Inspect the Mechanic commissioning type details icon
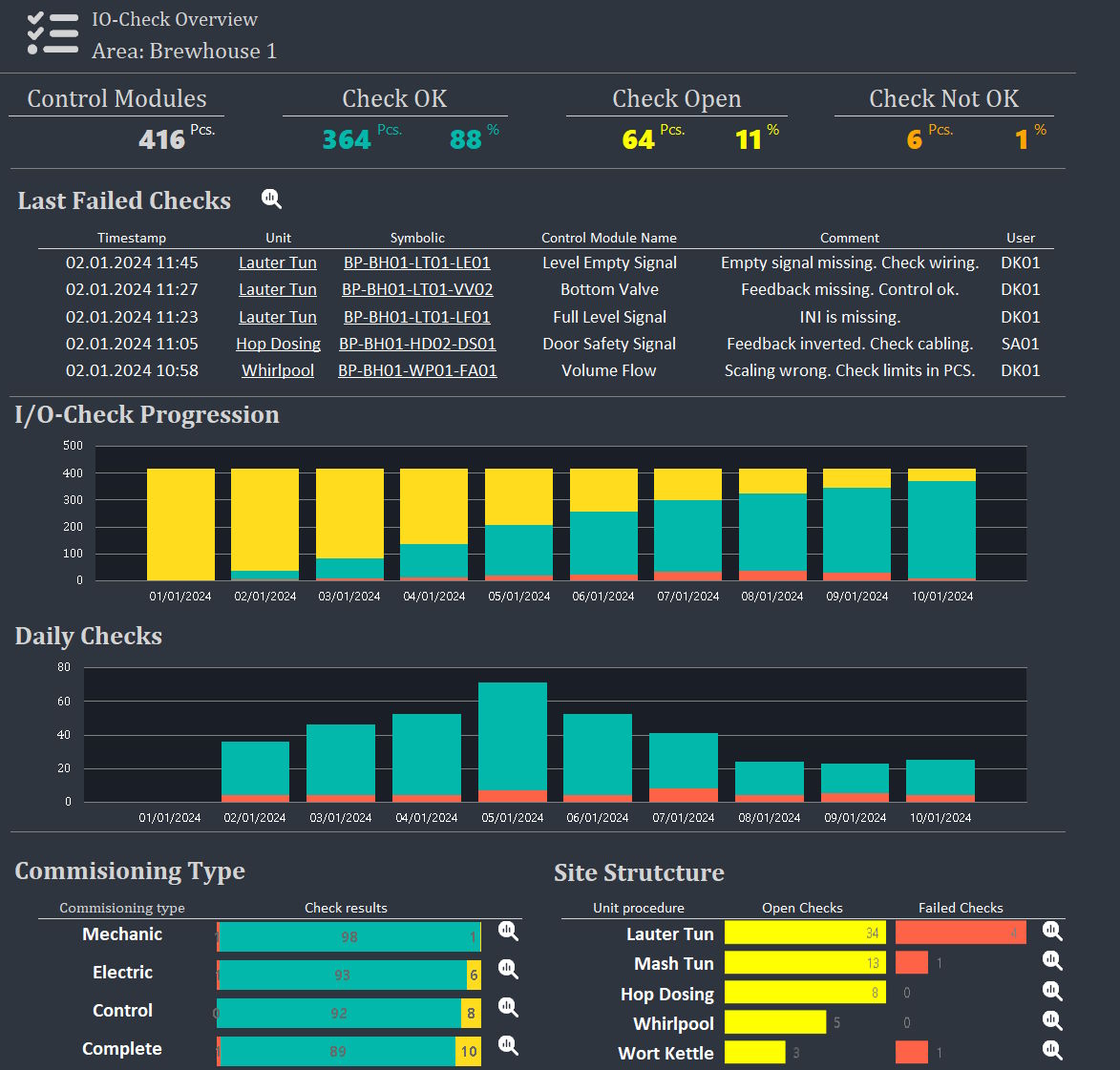Screen dimensions: 1120x1070 (508, 931)
